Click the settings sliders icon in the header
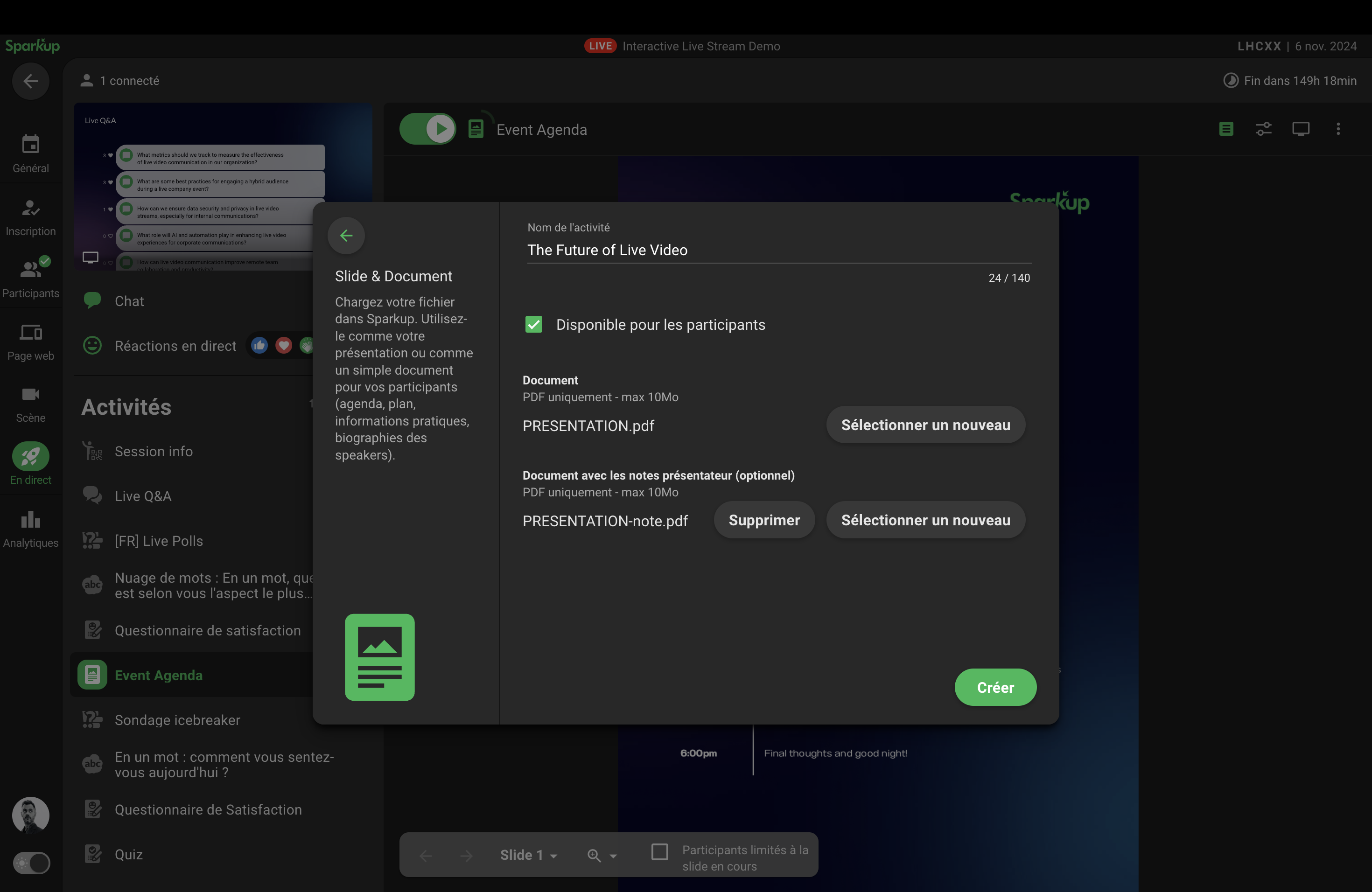The width and height of the screenshot is (1372, 892). pos(1264,129)
